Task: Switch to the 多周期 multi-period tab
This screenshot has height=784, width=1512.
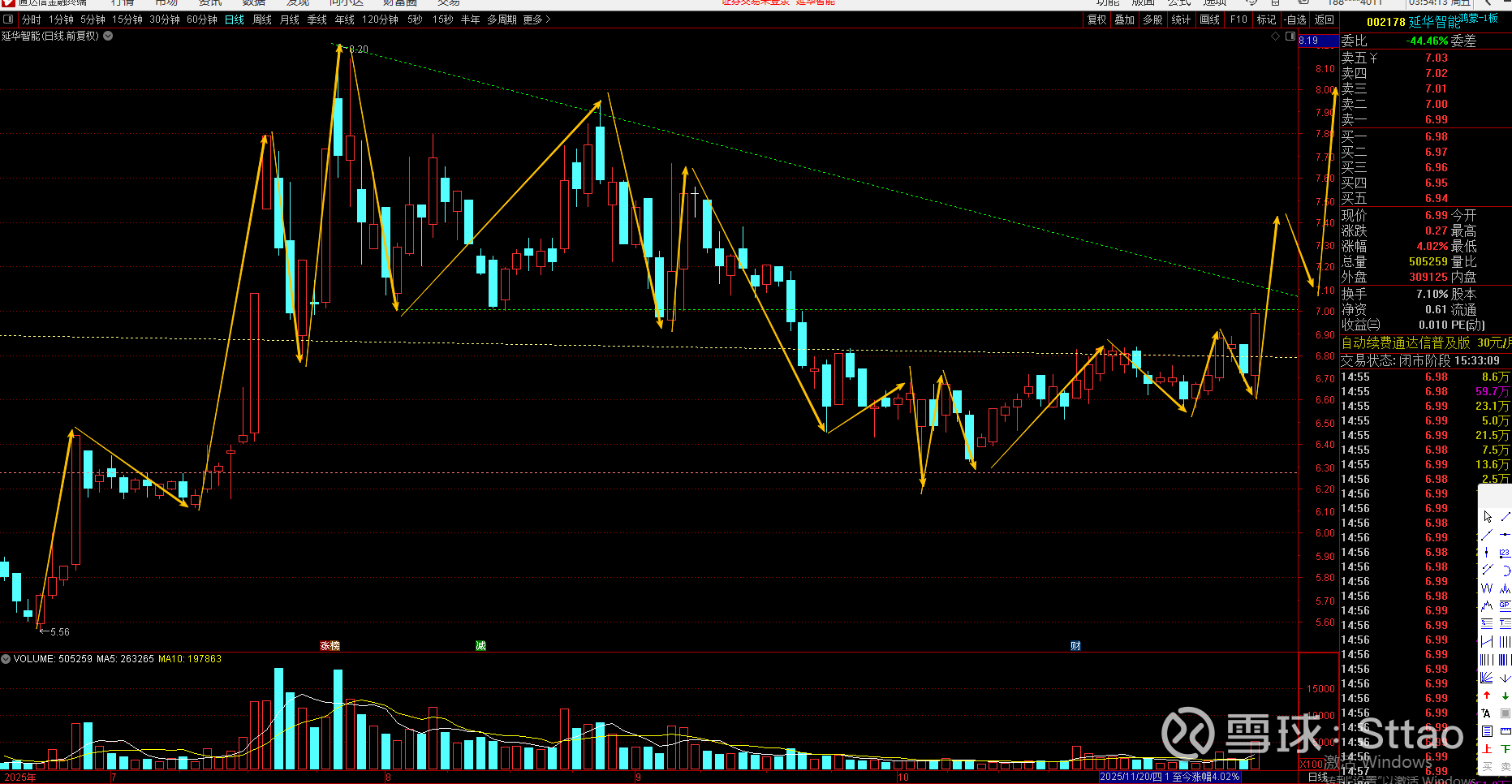Action: click(502, 19)
